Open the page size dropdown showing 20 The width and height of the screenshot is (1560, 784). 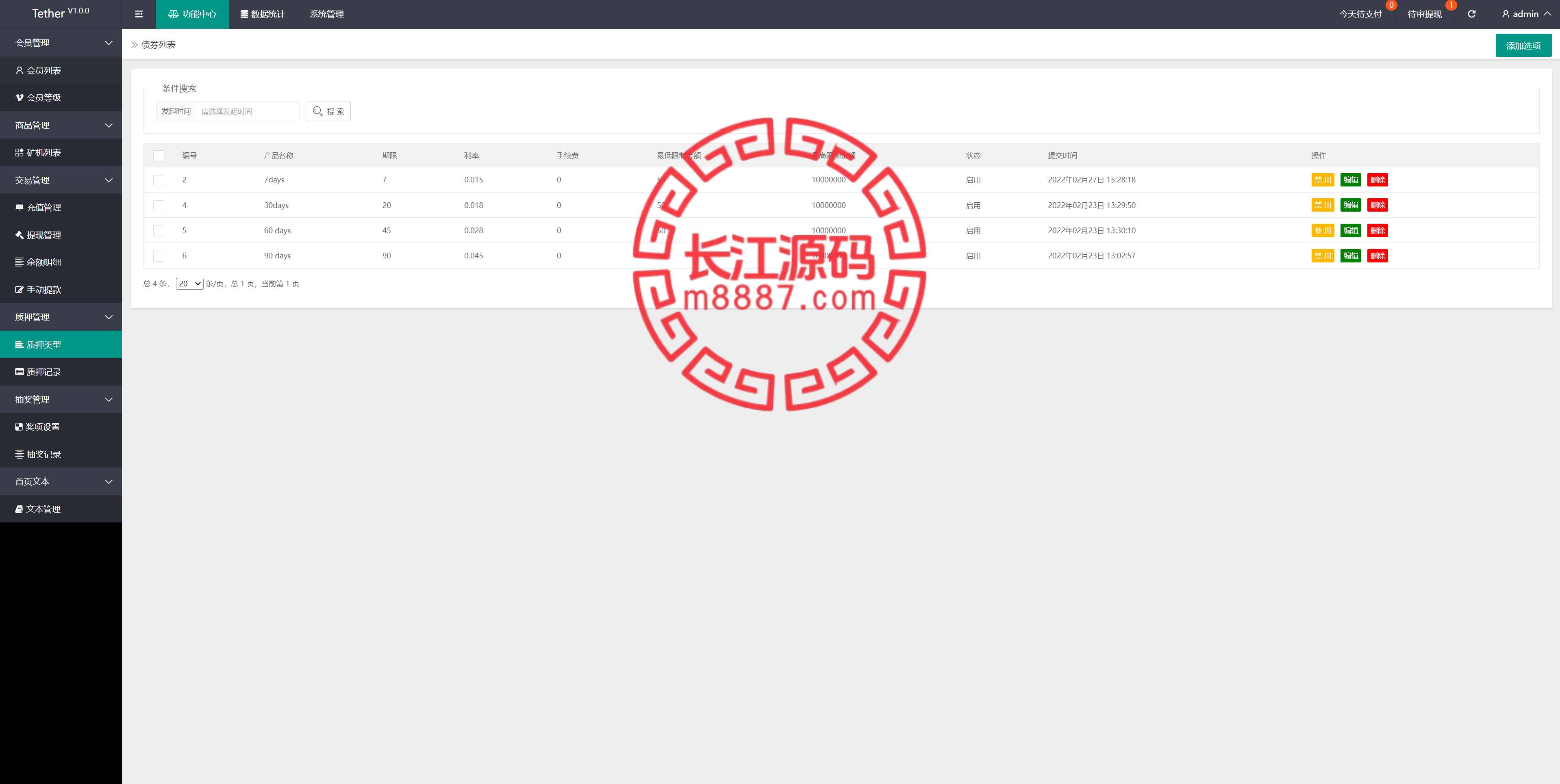tap(189, 283)
